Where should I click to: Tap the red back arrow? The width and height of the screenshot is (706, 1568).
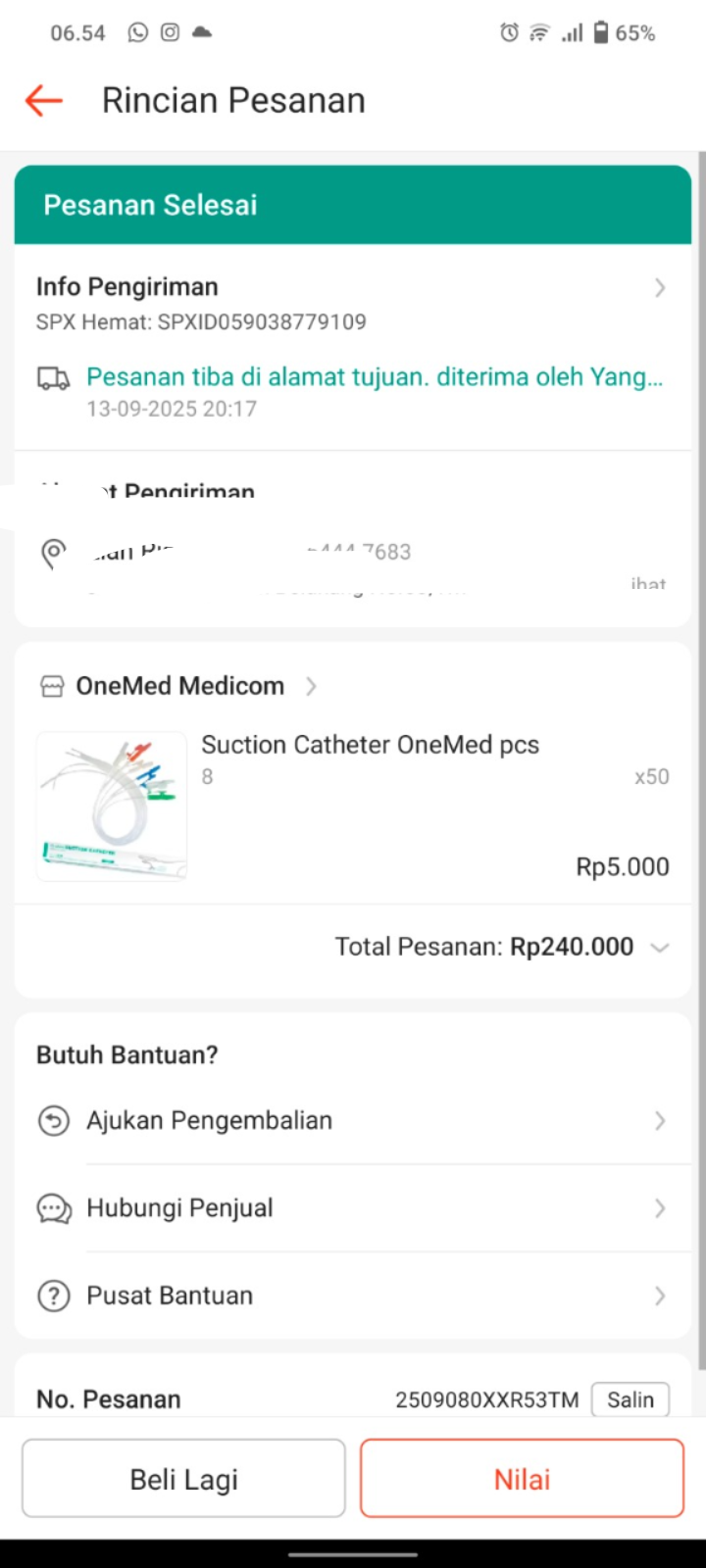tap(44, 100)
